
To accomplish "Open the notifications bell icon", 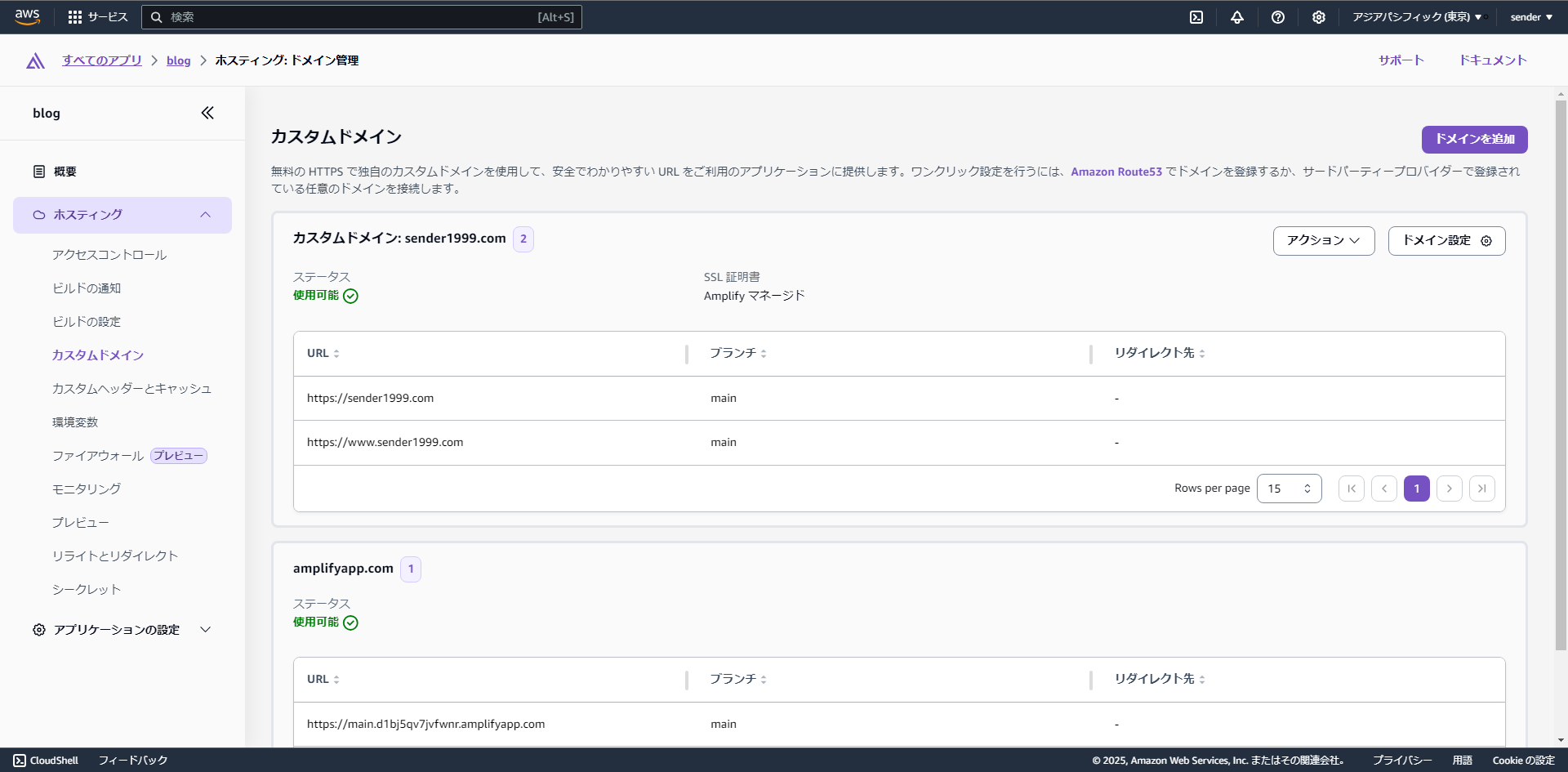I will [x=1237, y=17].
